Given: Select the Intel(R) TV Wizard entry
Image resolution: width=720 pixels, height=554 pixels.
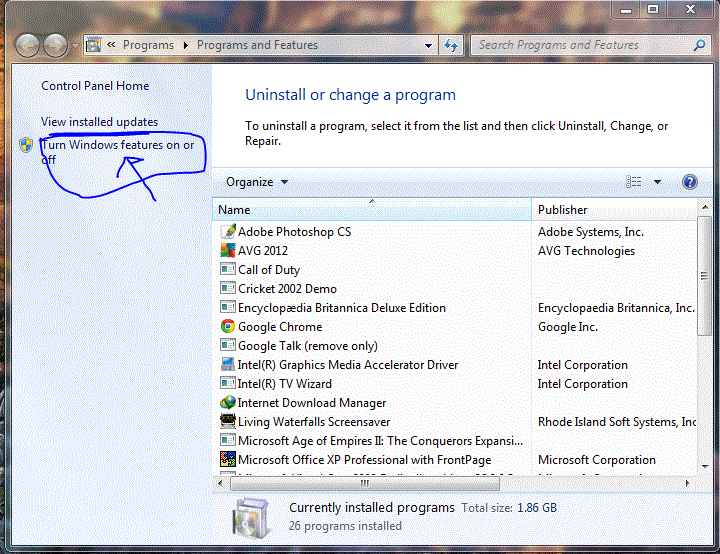Looking at the screenshot, I should click(284, 384).
